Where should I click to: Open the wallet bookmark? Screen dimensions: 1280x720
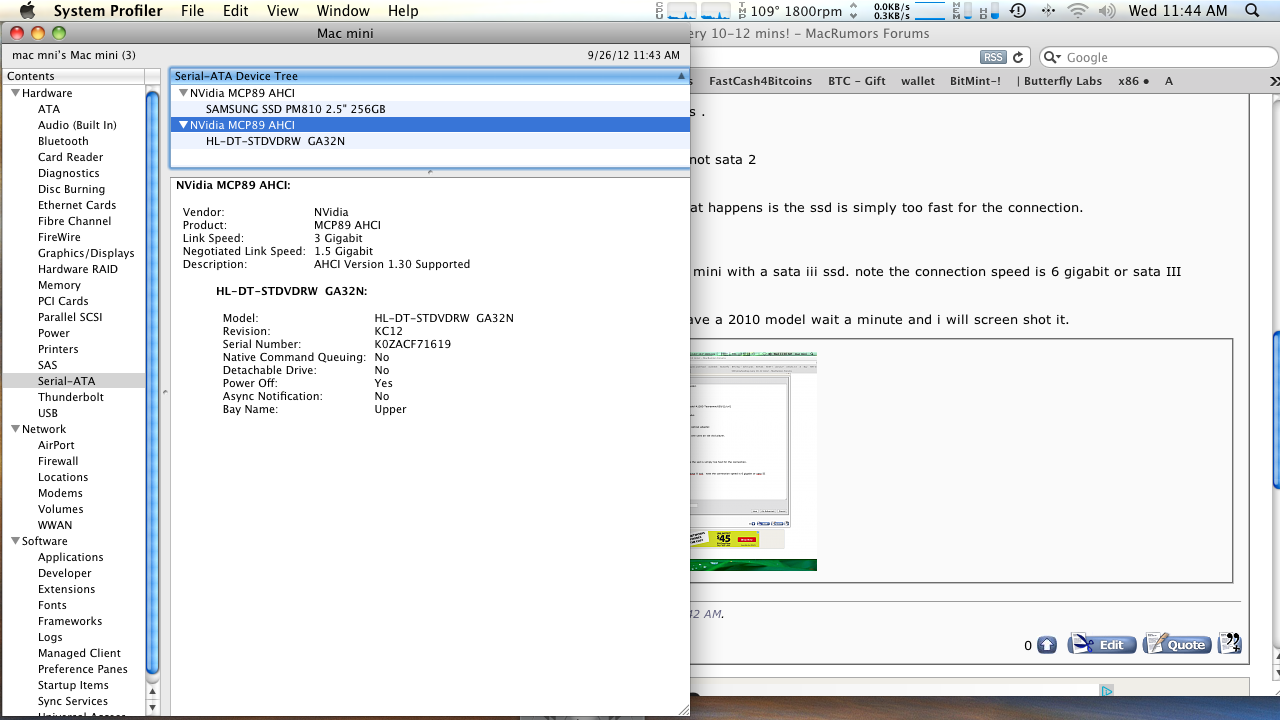(917, 81)
